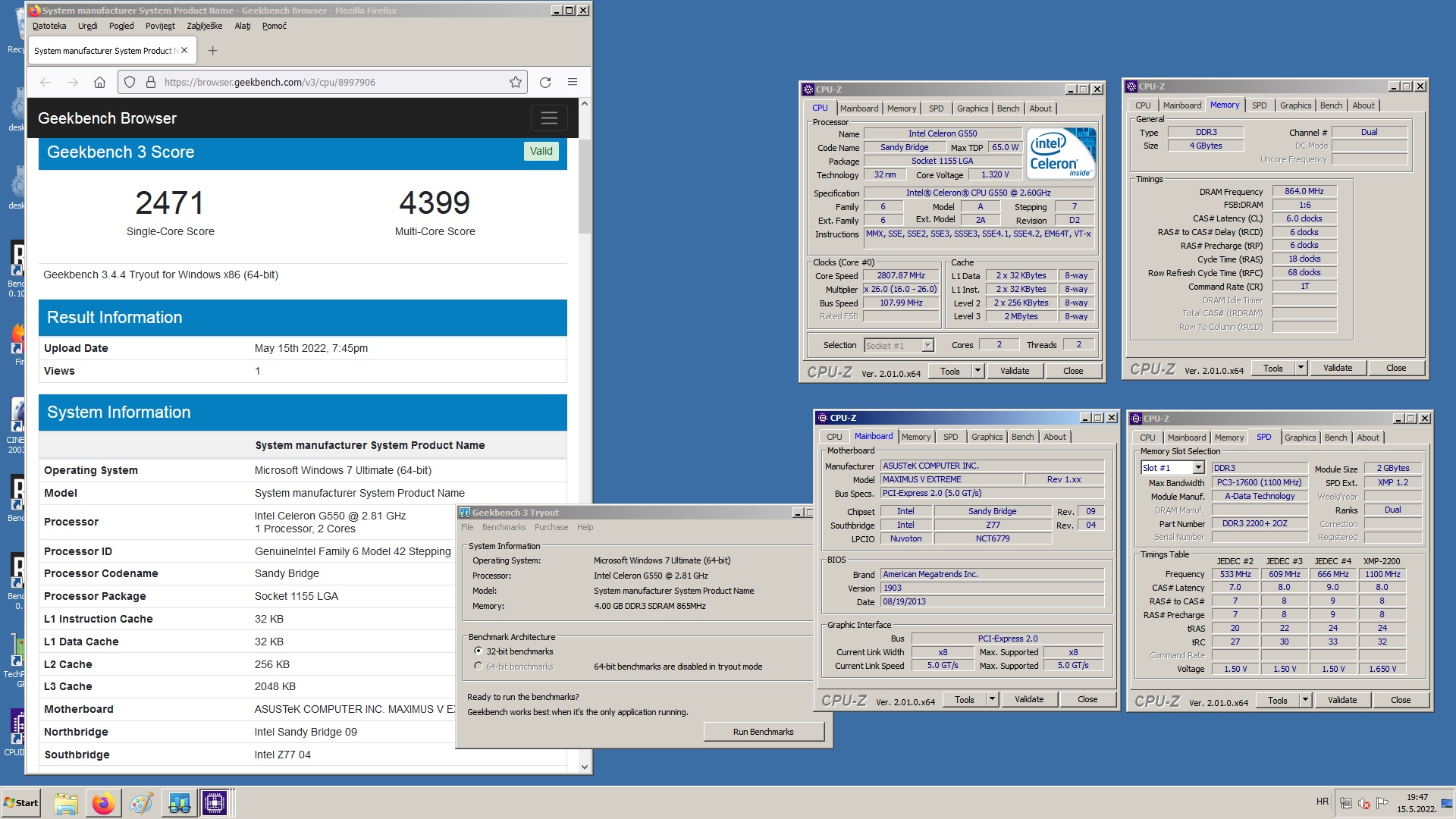Open Firefox from taskbar

(x=103, y=803)
